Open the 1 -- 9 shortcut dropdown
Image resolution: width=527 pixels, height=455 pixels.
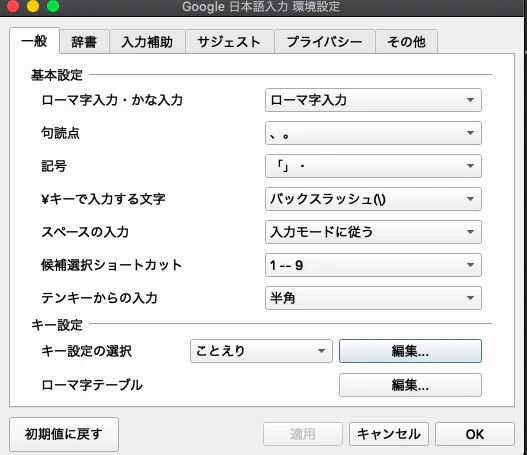[373, 265]
